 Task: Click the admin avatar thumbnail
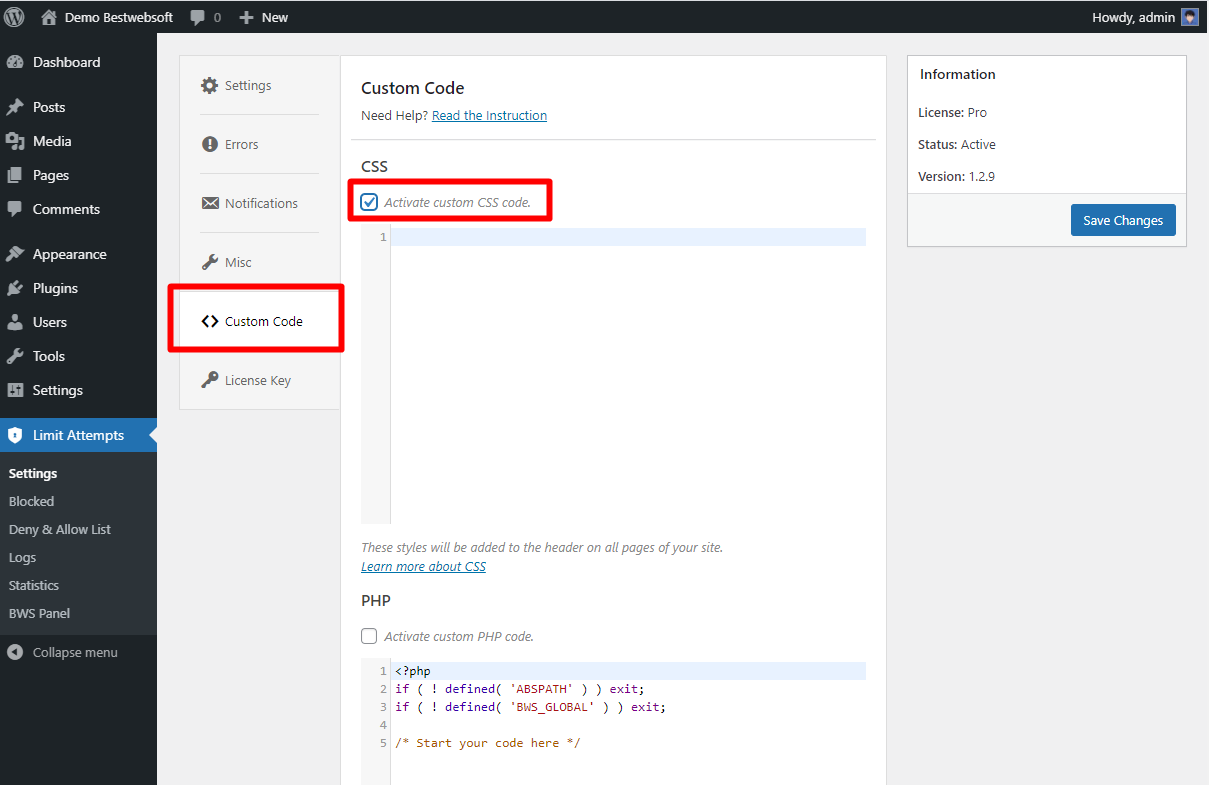[1190, 17]
